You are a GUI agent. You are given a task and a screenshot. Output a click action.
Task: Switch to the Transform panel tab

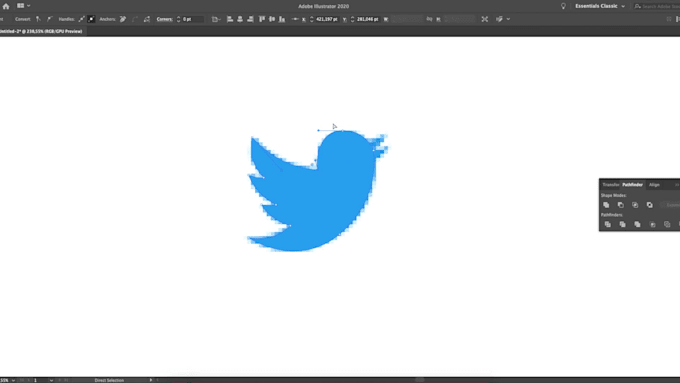pos(611,185)
